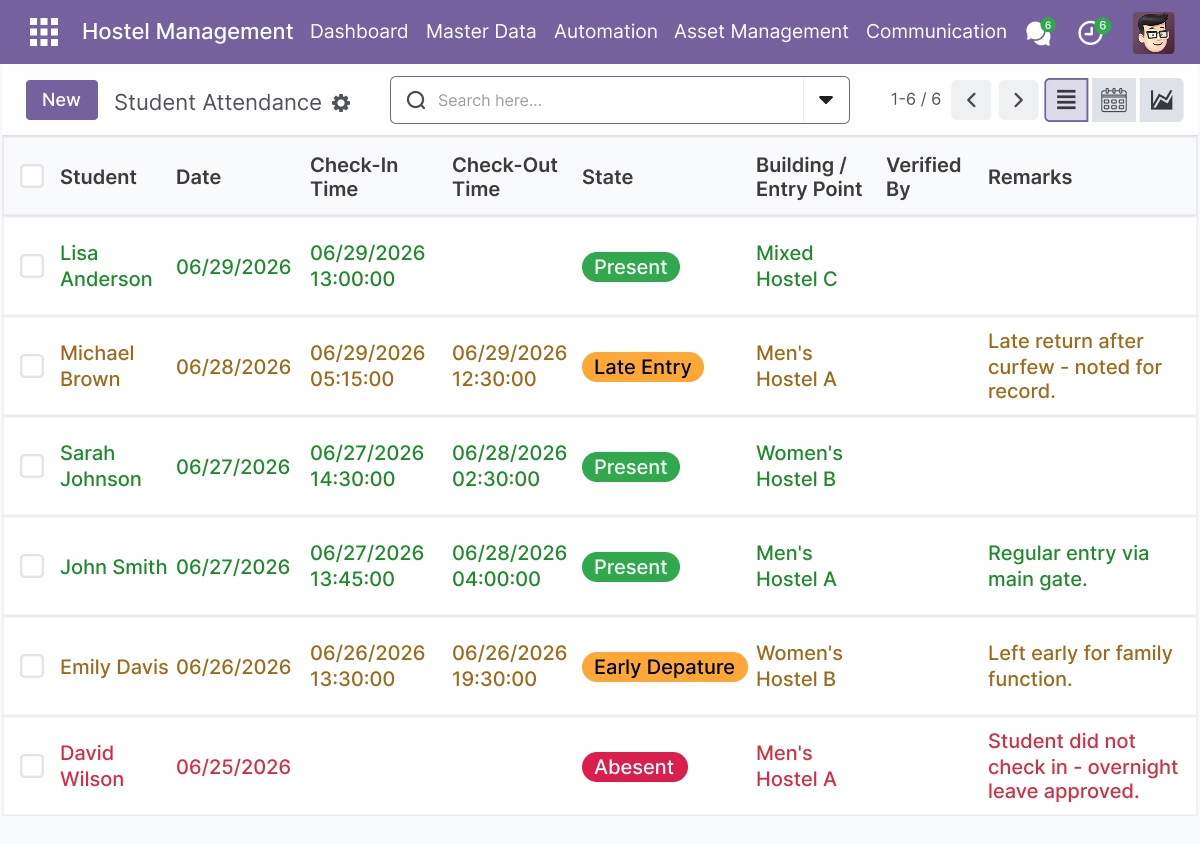The height and width of the screenshot is (844, 1200).
Task: Sort by the Student column header
Action: point(98,177)
